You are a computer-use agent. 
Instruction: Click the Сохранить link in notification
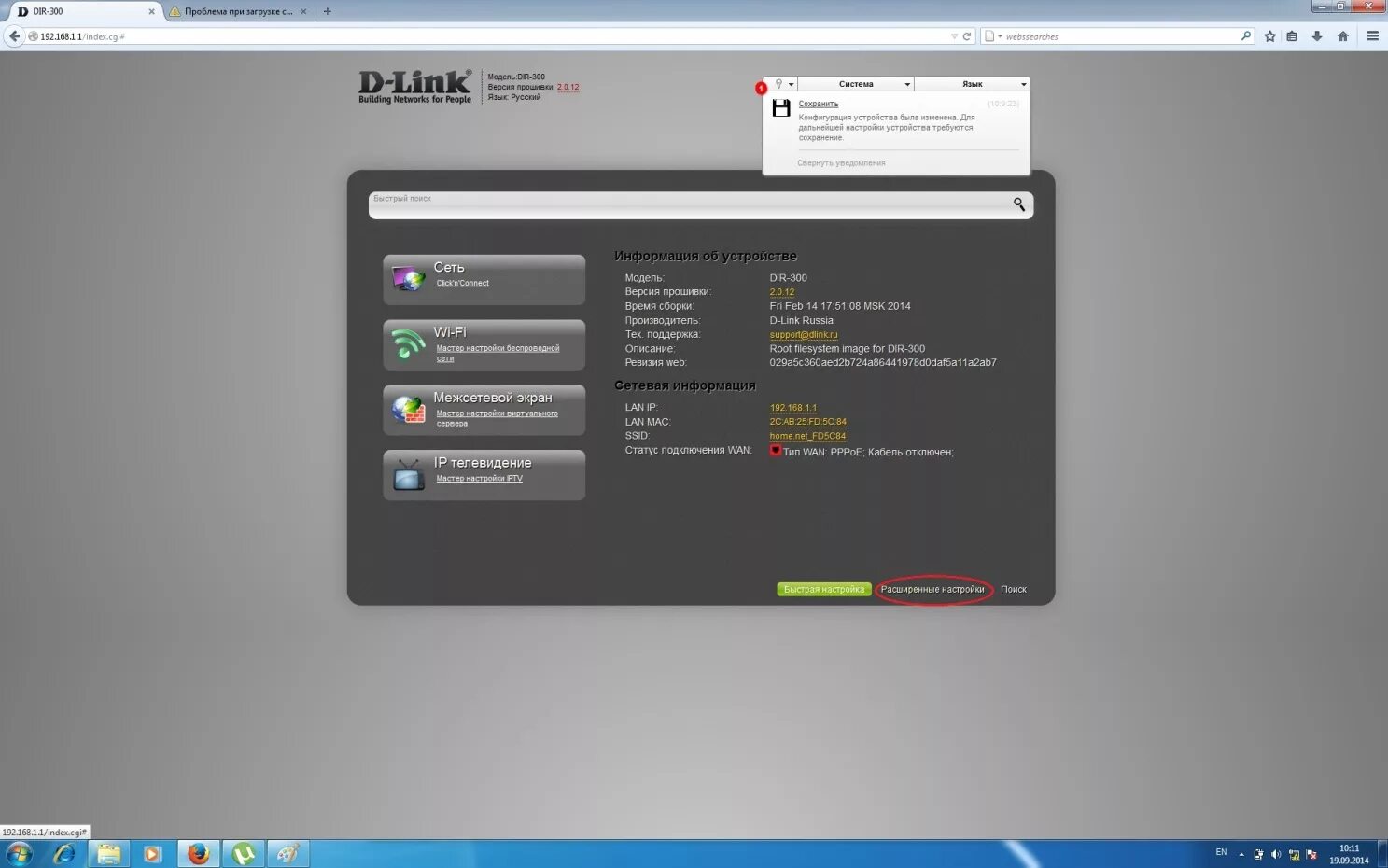coord(819,104)
